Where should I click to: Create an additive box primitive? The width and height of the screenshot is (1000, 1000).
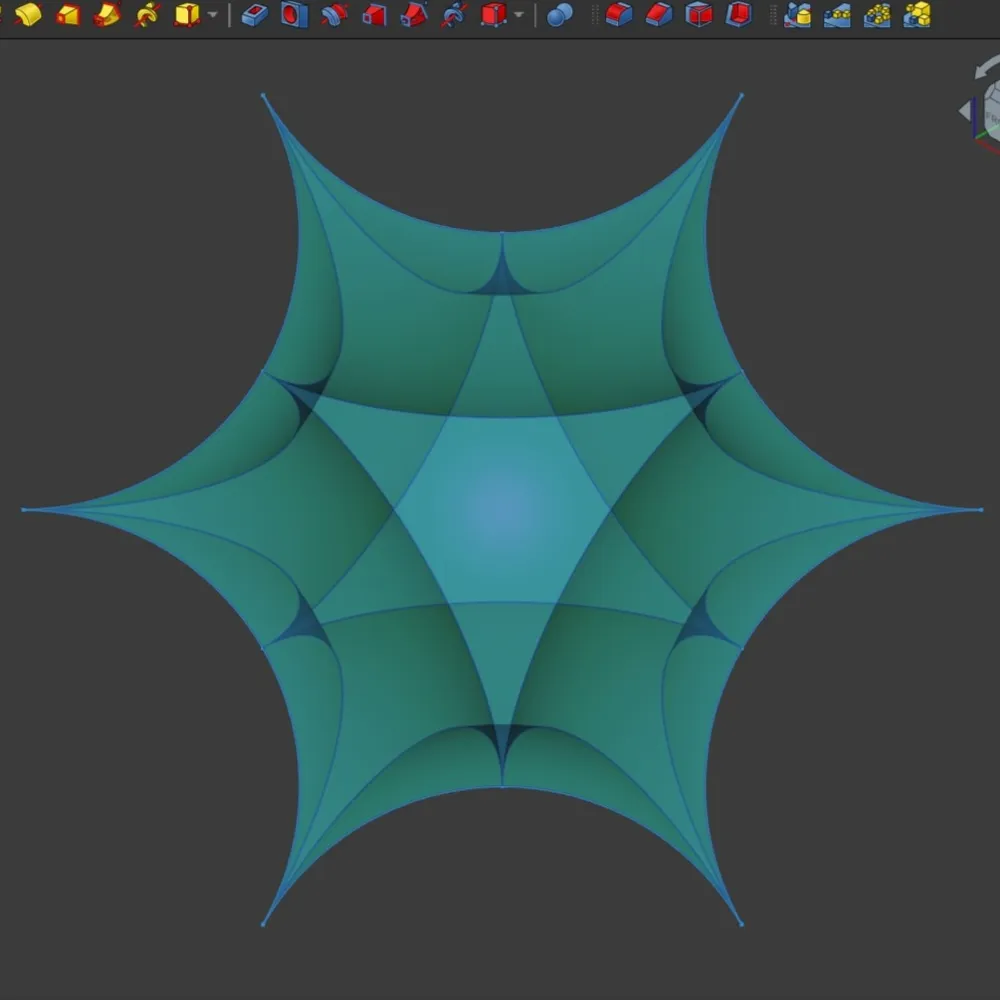pyautogui.click(x=187, y=14)
